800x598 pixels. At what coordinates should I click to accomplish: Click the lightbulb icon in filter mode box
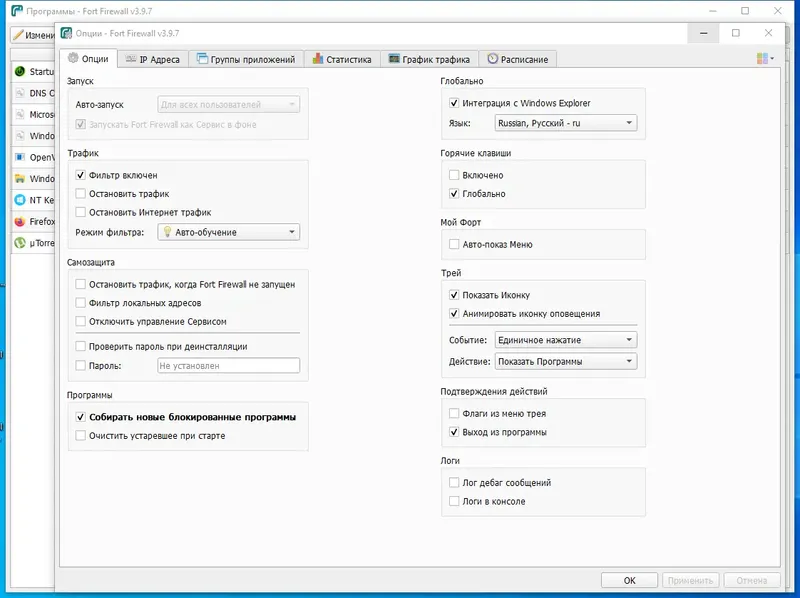tap(167, 232)
